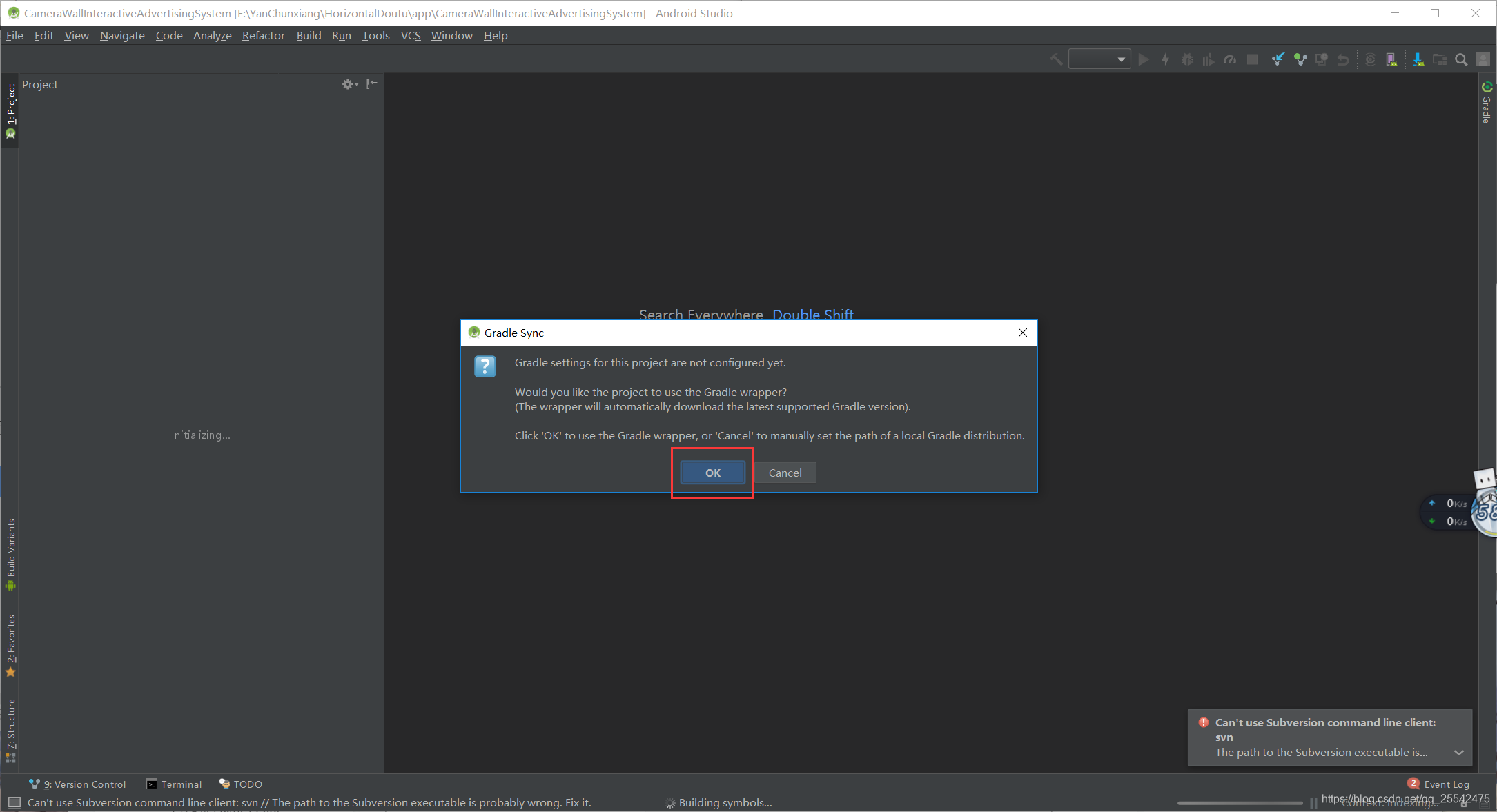
Task: Click the Debug bug icon
Action: (x=1187, y=59)
